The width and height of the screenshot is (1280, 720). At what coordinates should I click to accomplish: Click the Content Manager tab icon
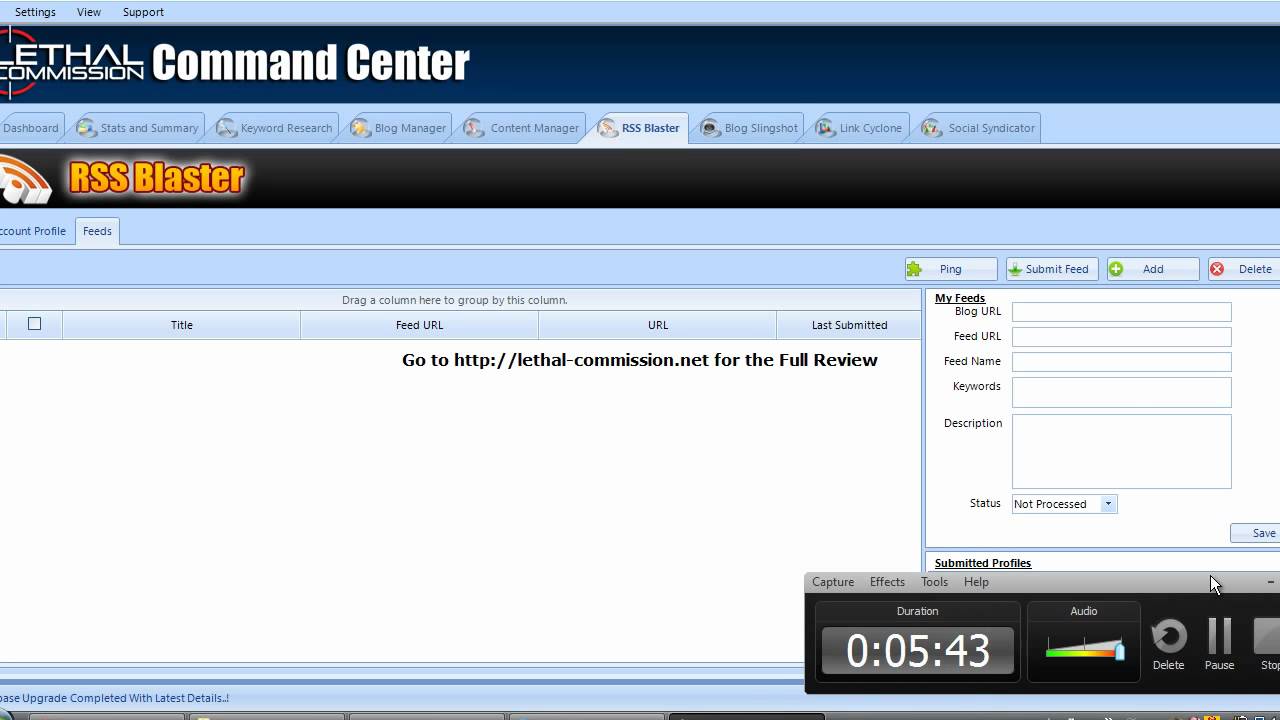point(474,128)
